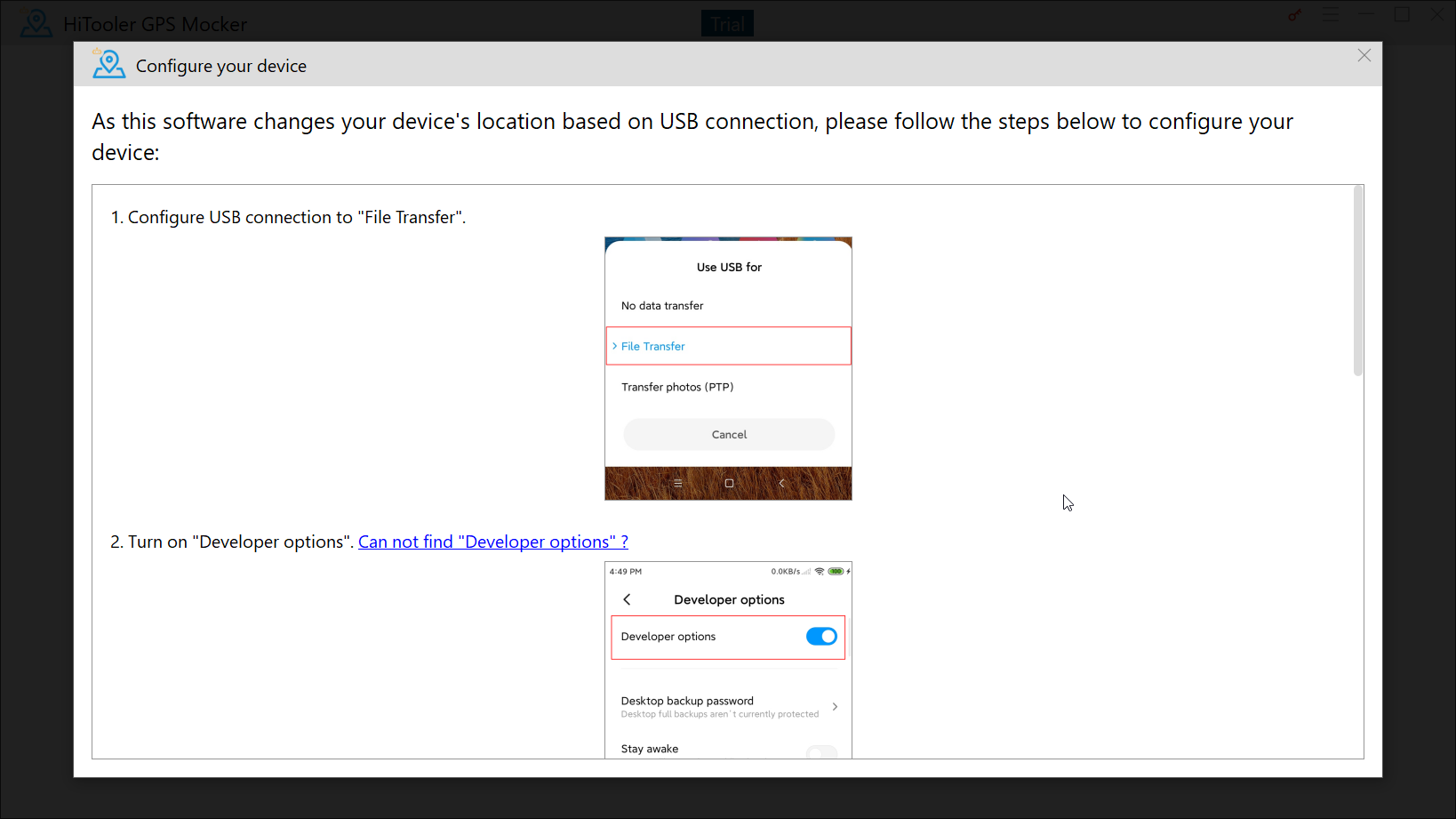Image resolution: width=1456 pixels, height=819 pixels.
Task: Choose Transfer photos (PTP) option
Action: coord(677,388)
